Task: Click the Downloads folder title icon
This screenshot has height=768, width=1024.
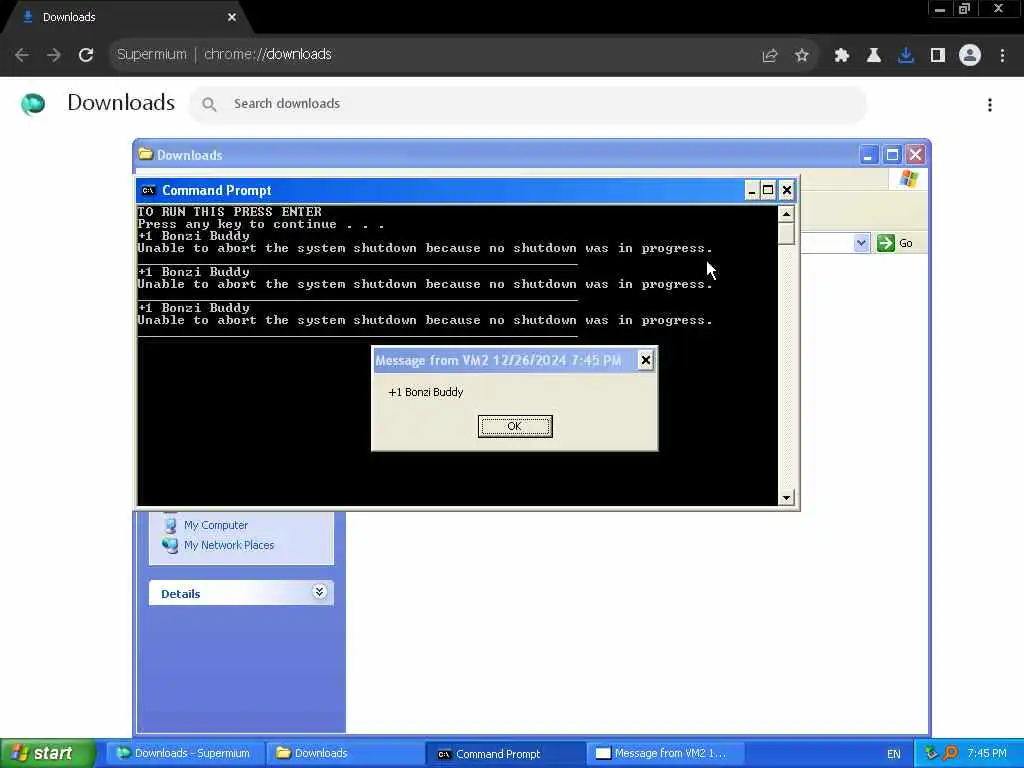Action: tap(146, 155)
